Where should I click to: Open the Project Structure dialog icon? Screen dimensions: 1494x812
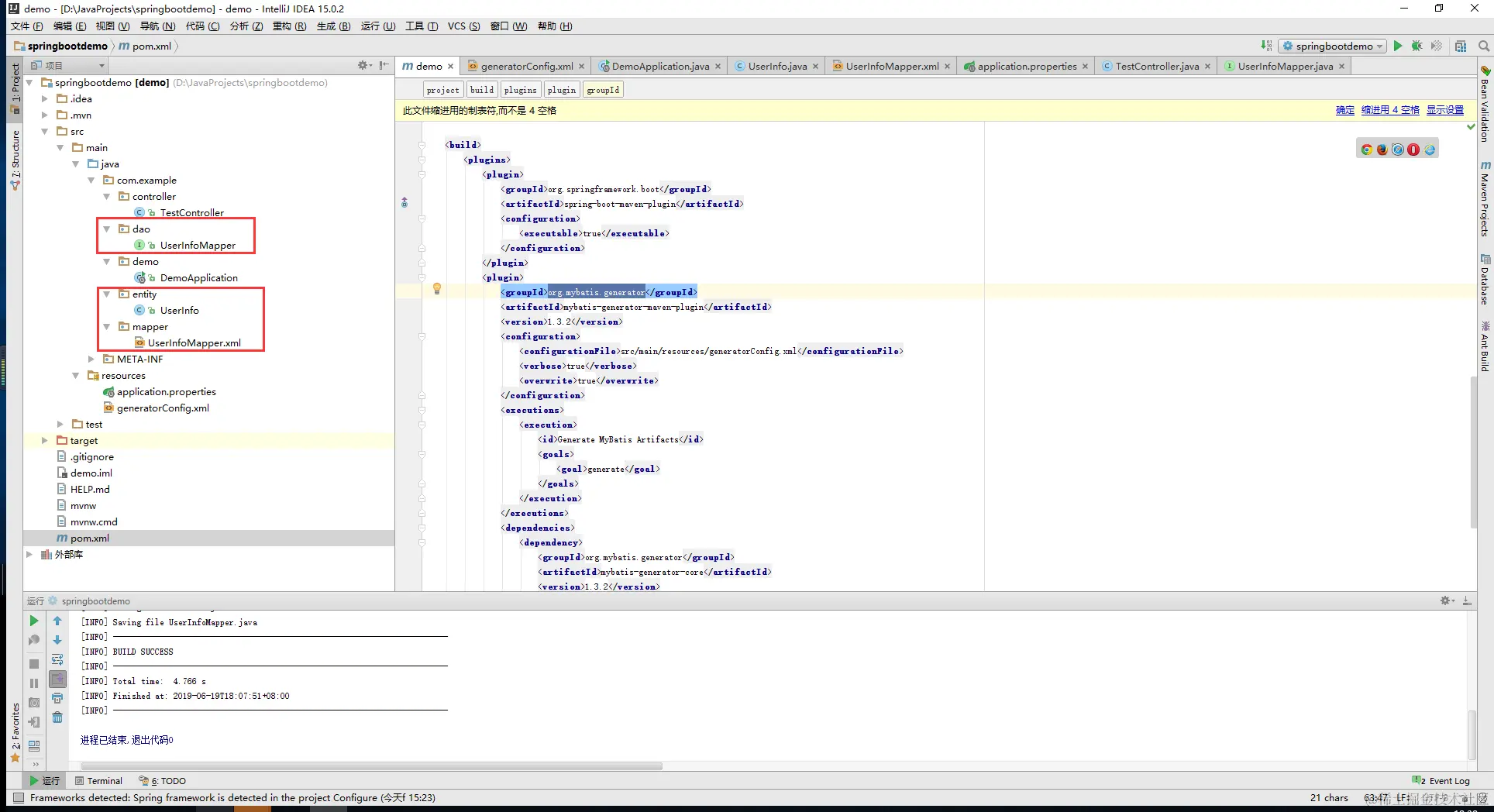[1461, 46]
